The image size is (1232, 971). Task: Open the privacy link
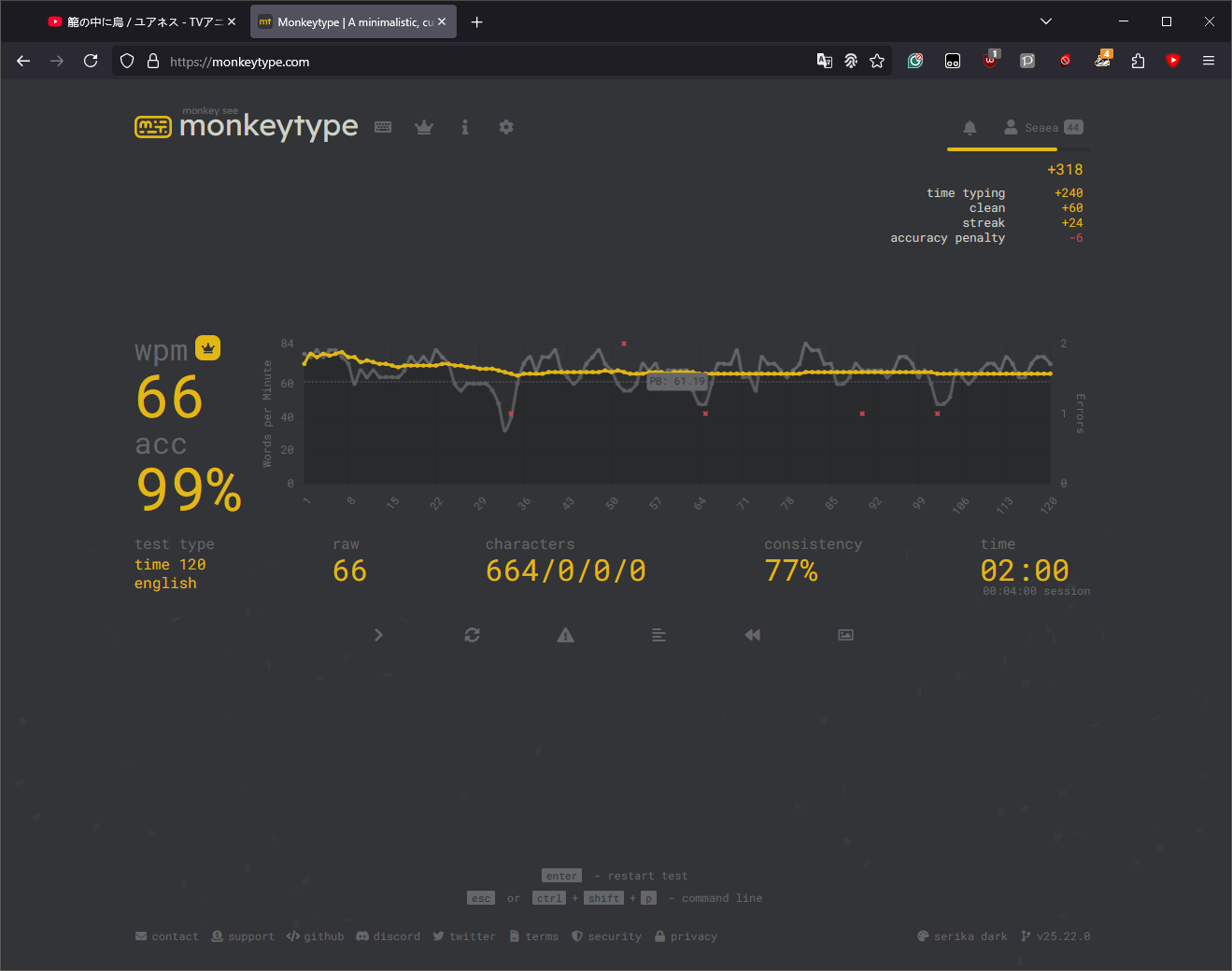click(x=686, y=936)
